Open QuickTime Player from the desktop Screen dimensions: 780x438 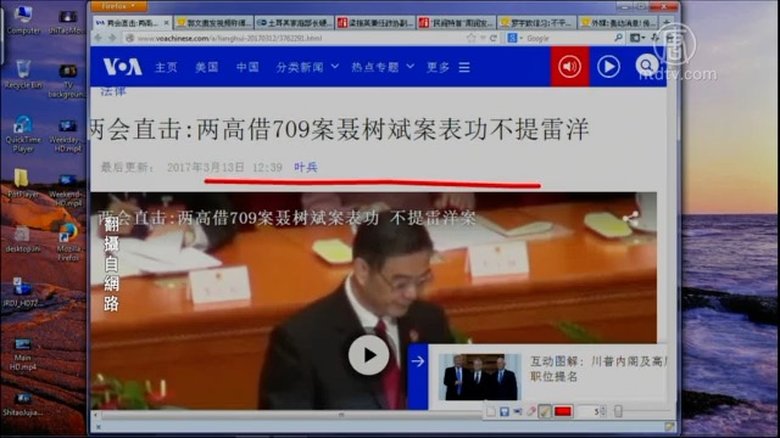pyautogui.click(x=22, y=130)
